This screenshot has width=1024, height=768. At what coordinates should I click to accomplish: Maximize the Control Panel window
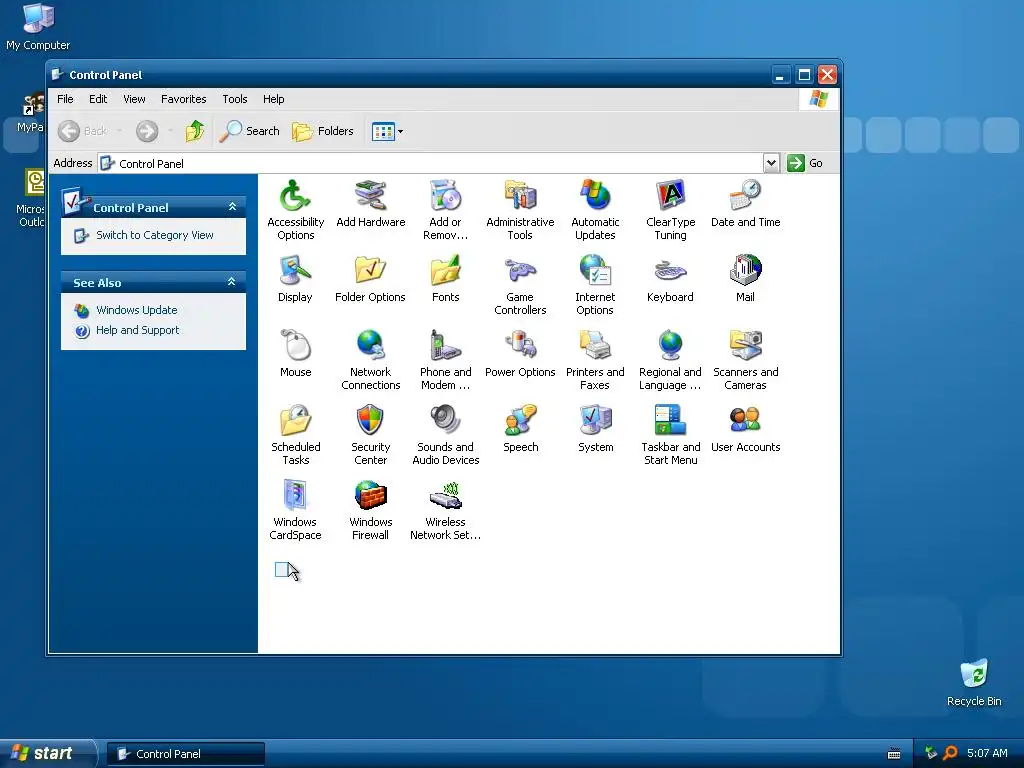click(804, 75)
